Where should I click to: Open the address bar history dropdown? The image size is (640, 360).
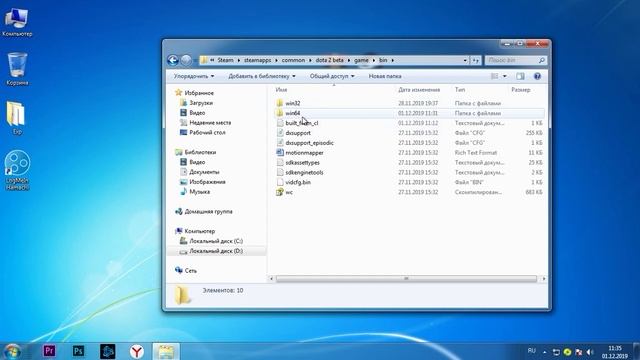click(x=465, y=60)
